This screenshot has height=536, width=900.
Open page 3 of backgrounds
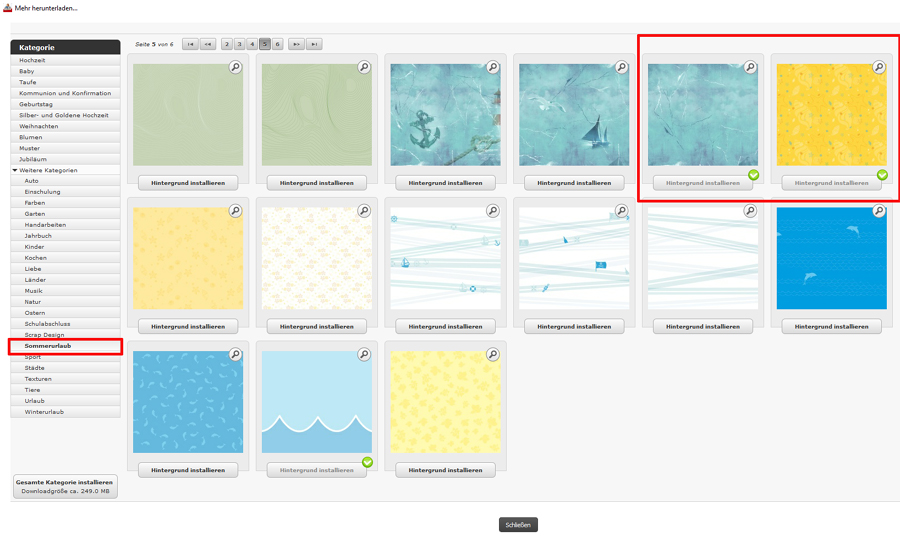coord(239,44)
